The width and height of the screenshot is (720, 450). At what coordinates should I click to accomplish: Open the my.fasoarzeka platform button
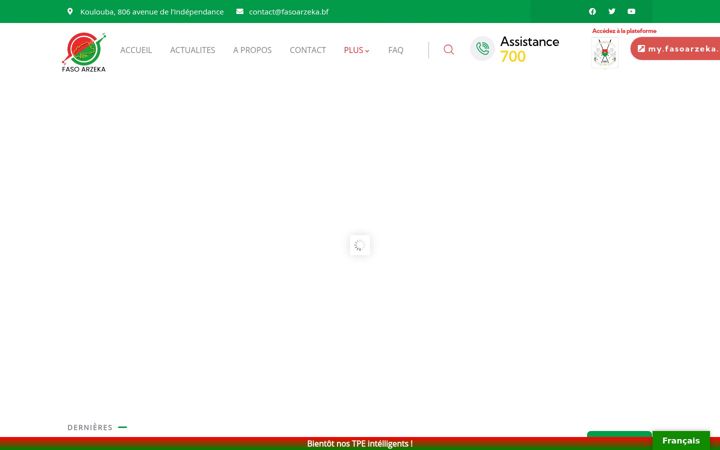[x=675, y=49]
